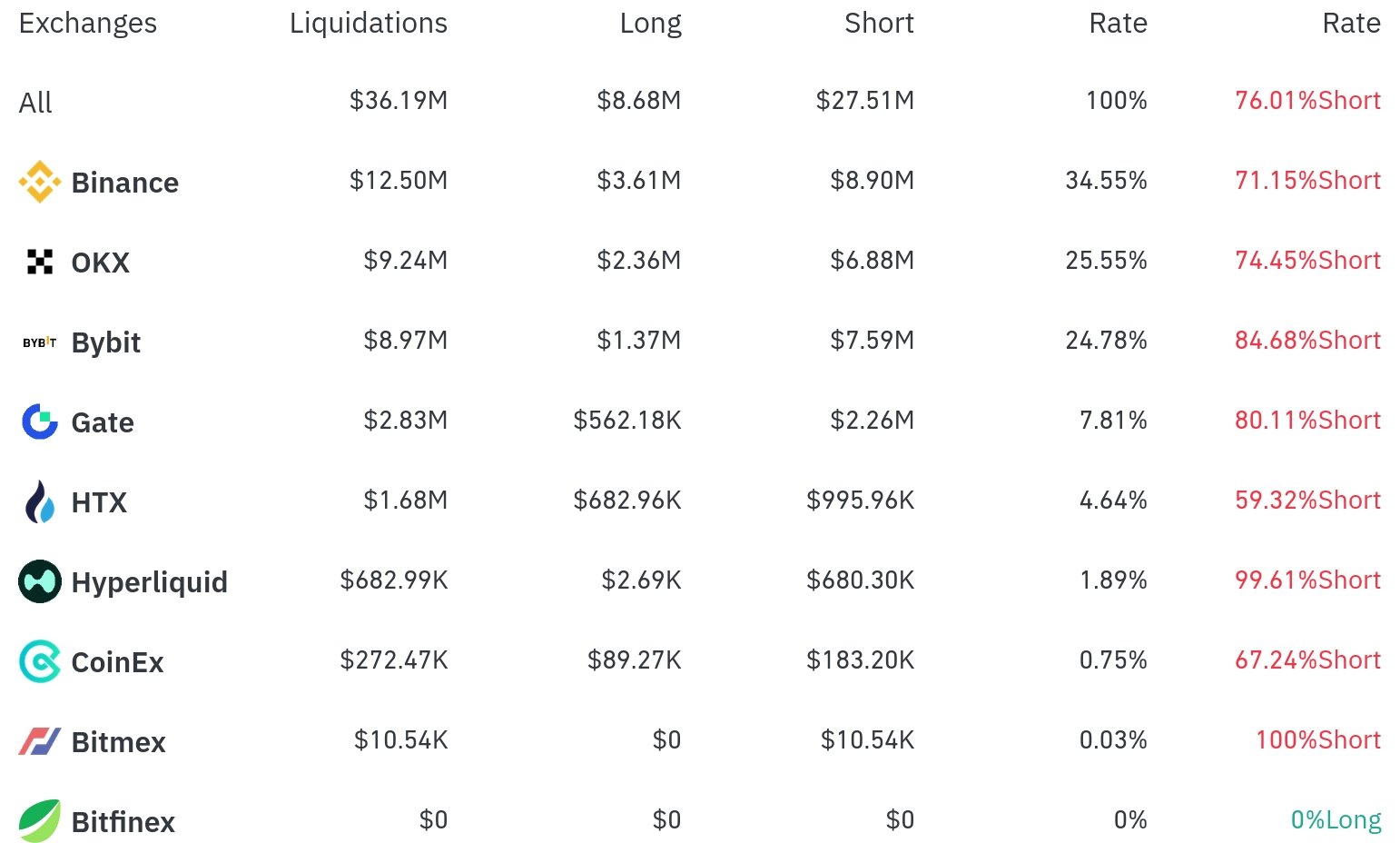The image size is (1400, 843).
Task: Click the Bitmex logo icon
Action: (40, 741)
